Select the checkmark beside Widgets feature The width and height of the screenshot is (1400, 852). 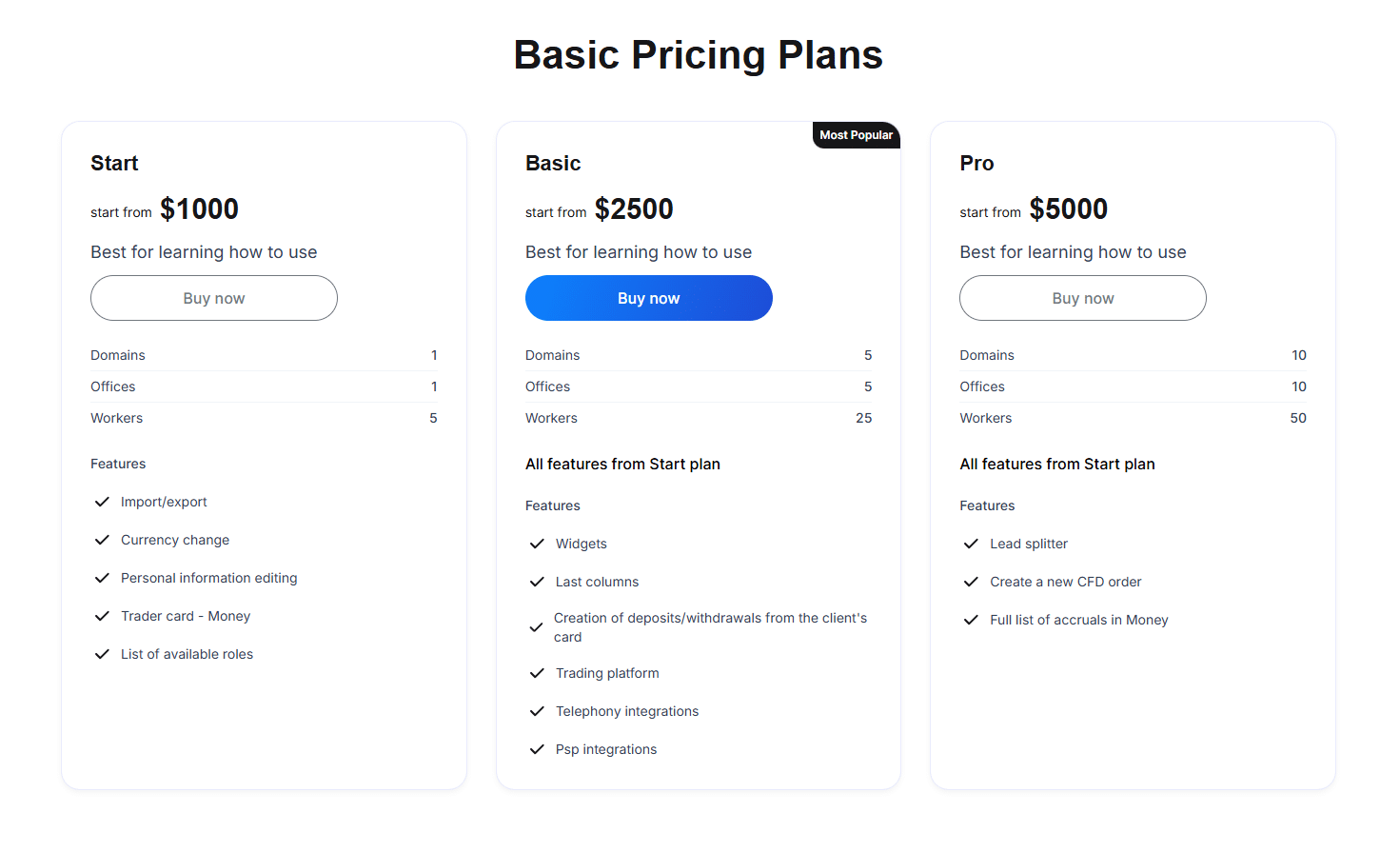click(x=537, y=544)
